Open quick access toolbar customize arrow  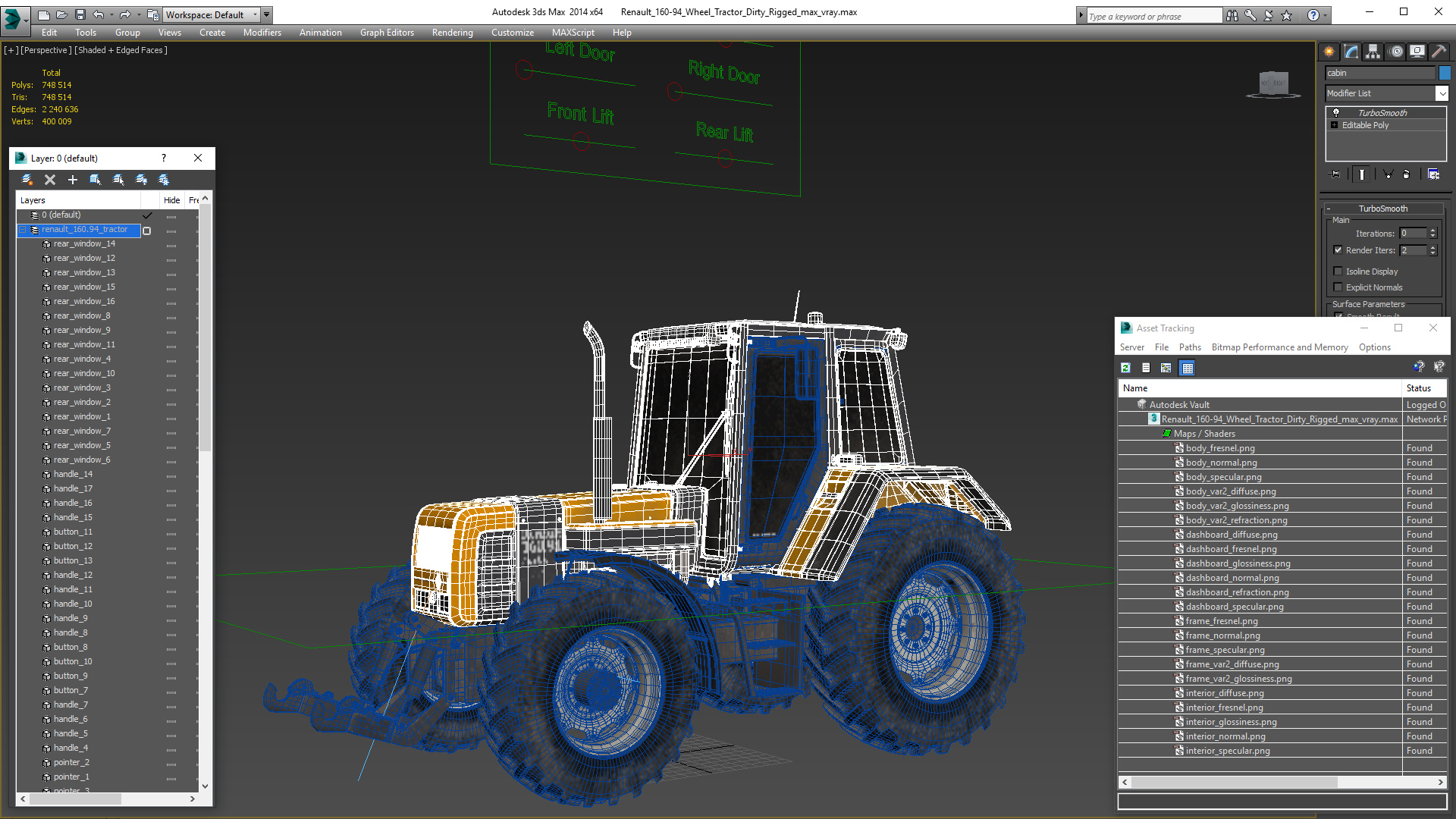pos(267,14)
